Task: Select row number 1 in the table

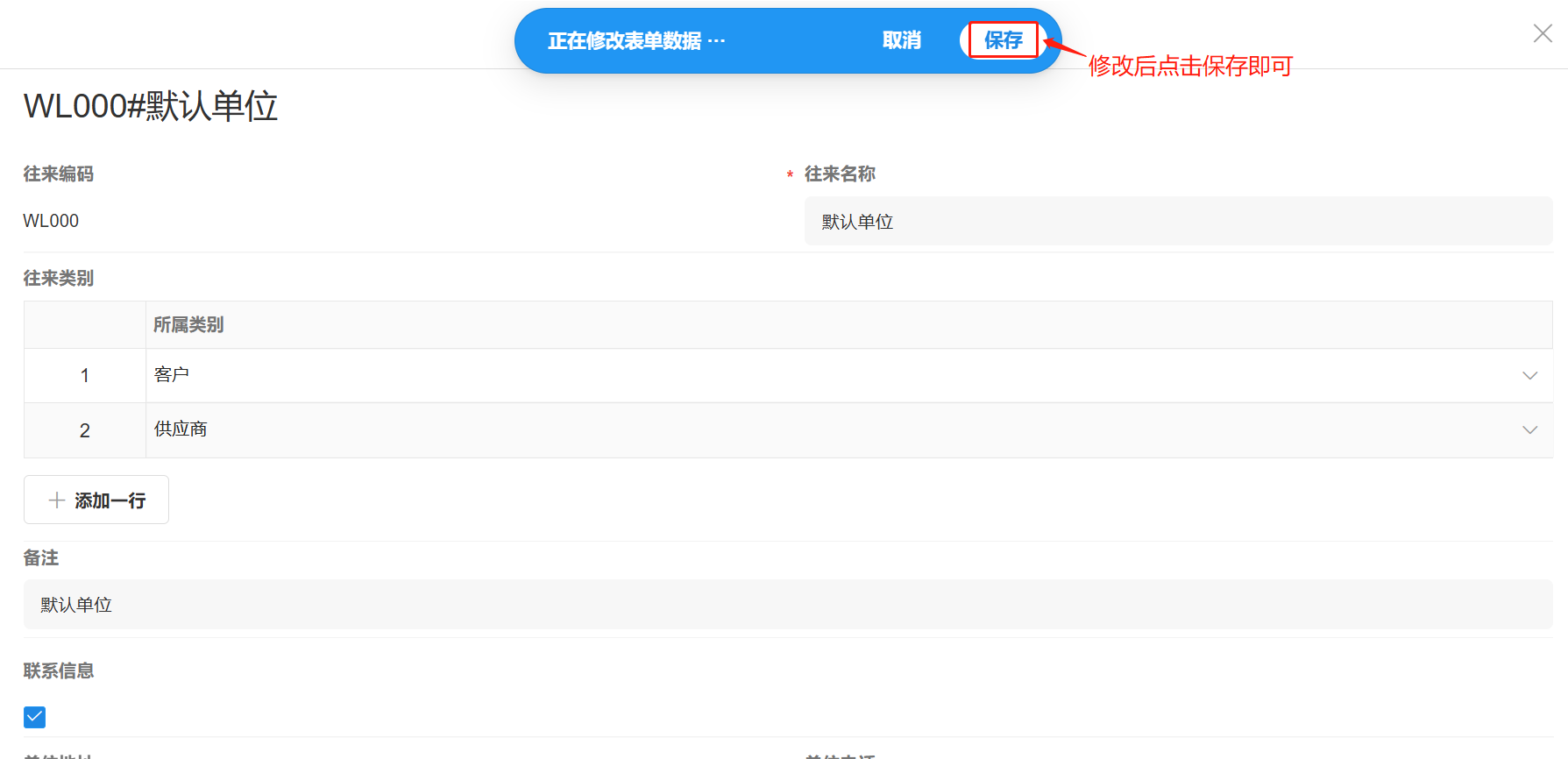Action: tap(85, 375)
